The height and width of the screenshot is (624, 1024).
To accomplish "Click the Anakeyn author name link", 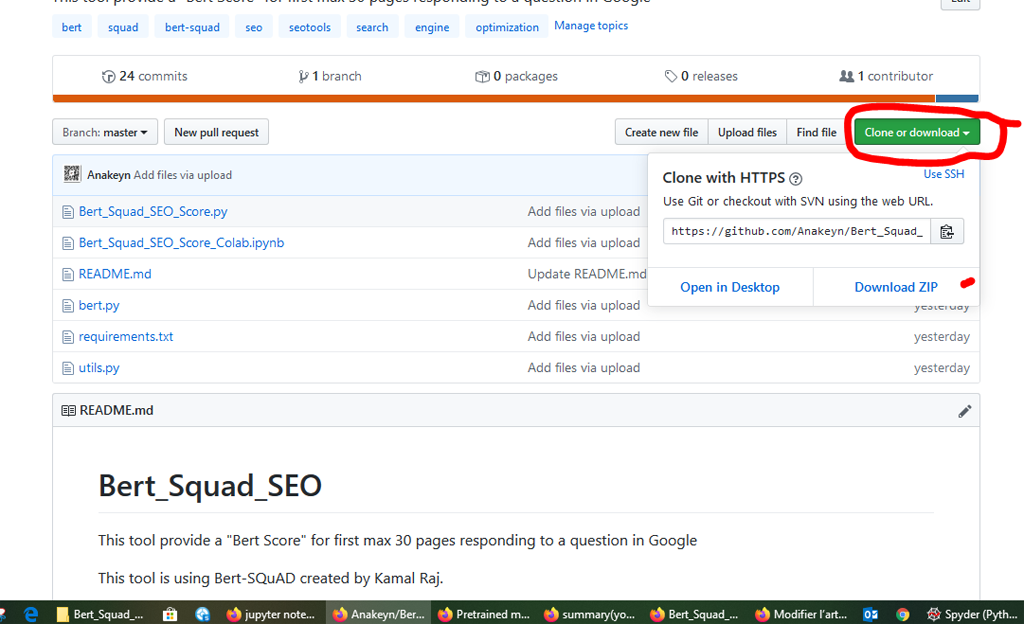I will (108, 175).
